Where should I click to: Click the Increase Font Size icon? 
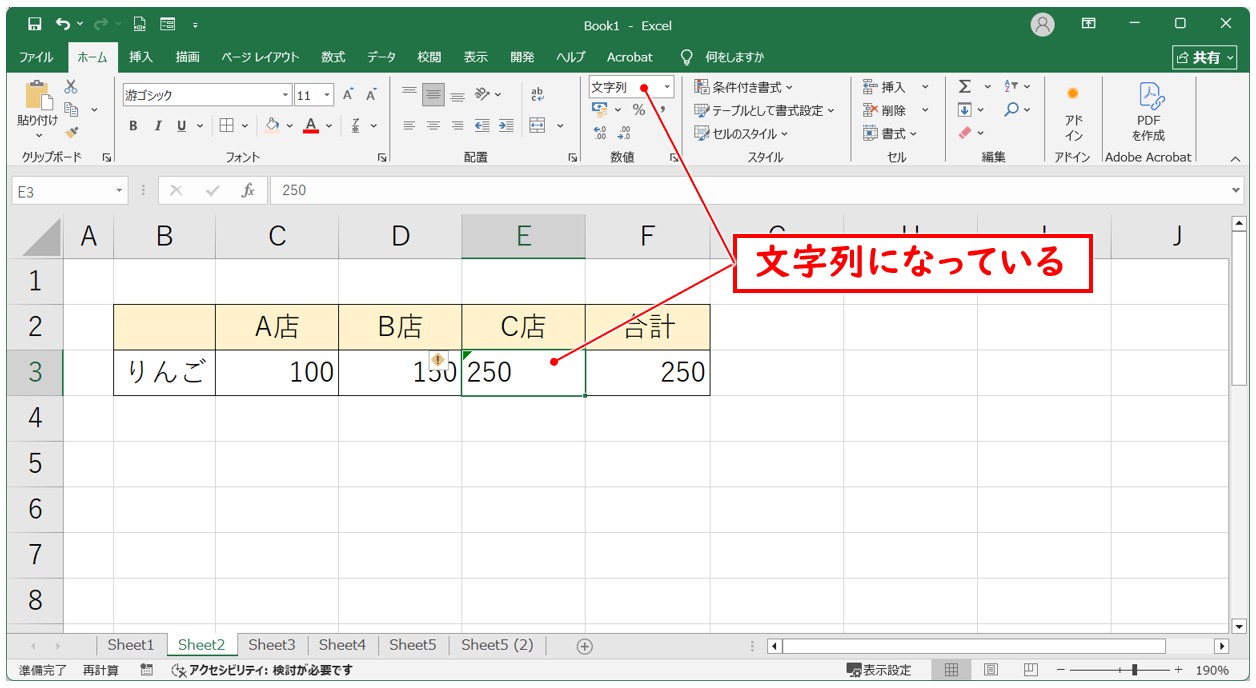348,95
